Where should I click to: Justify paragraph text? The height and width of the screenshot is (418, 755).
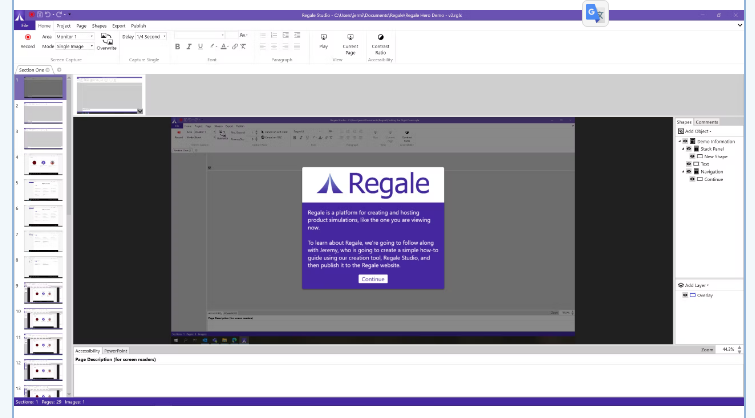(297, 47)
